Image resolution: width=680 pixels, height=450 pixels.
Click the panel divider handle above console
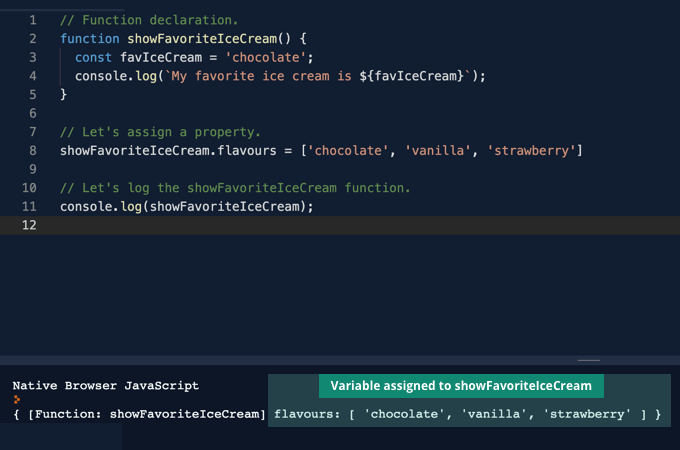(588, 360)
